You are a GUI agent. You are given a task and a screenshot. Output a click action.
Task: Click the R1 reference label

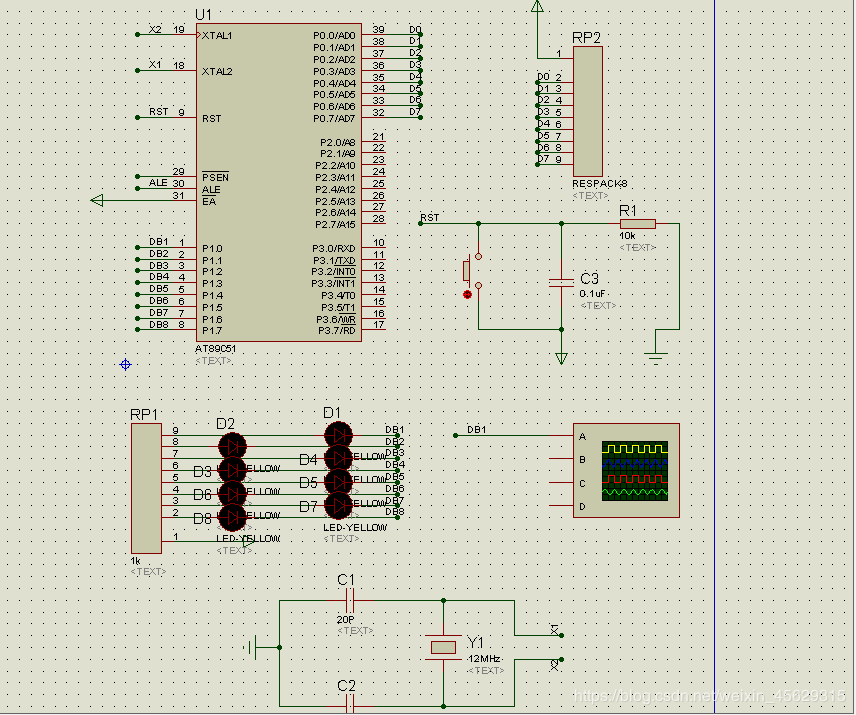pos(628,211)
